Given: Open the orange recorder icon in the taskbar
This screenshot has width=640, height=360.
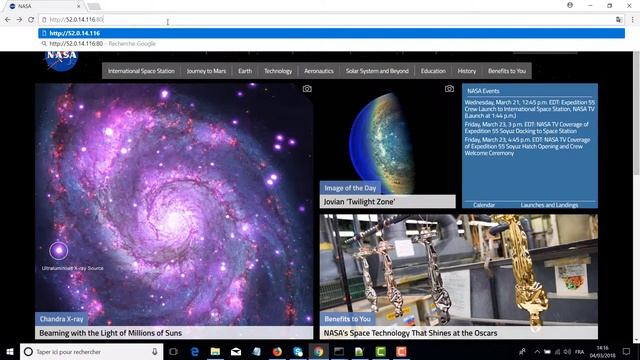Looking at the screenshot, I should pos(401,351).
